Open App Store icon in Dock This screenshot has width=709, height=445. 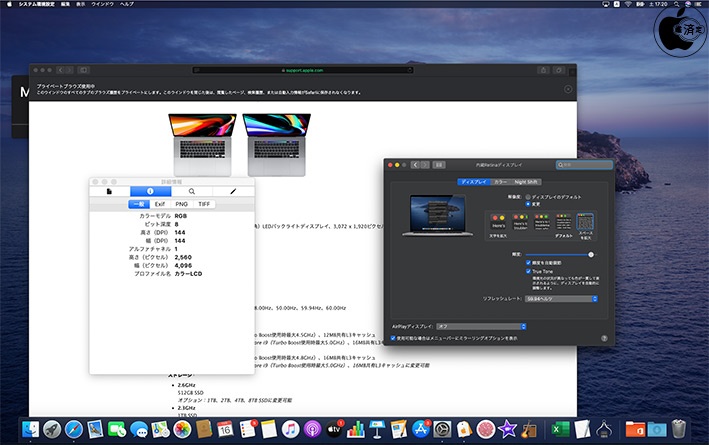421,429
